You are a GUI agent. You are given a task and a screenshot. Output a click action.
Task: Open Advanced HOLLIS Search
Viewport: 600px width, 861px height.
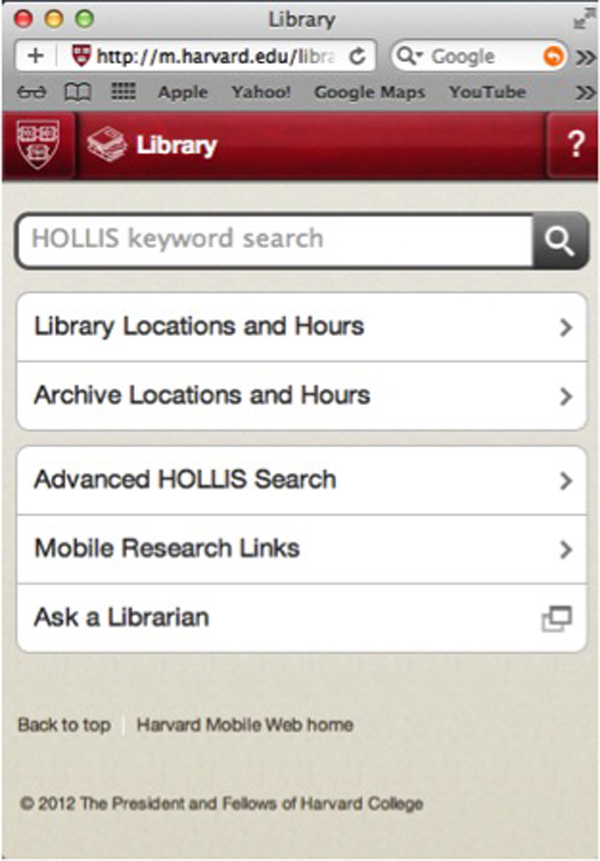[x=300, y=479]
